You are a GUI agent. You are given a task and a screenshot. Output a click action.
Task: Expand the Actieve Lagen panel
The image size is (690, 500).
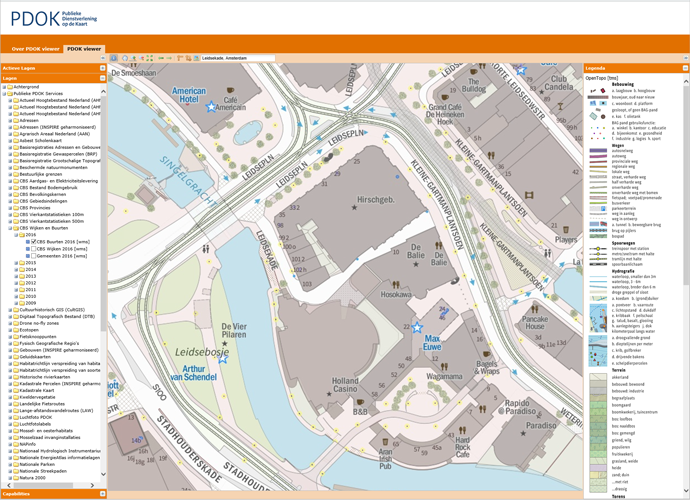(103, 68)
